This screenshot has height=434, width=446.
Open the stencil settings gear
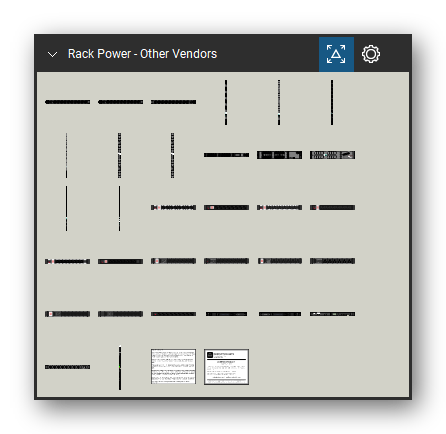click(371, 54)
